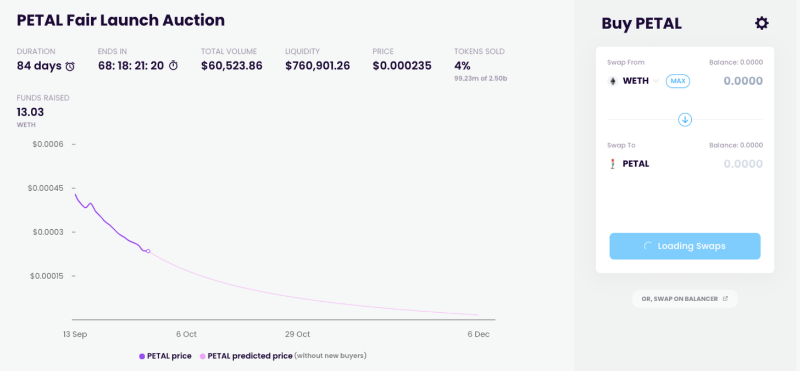Expand the WETH token dropdown chevron
The image size is (800, 371).
tap(656, 81)
